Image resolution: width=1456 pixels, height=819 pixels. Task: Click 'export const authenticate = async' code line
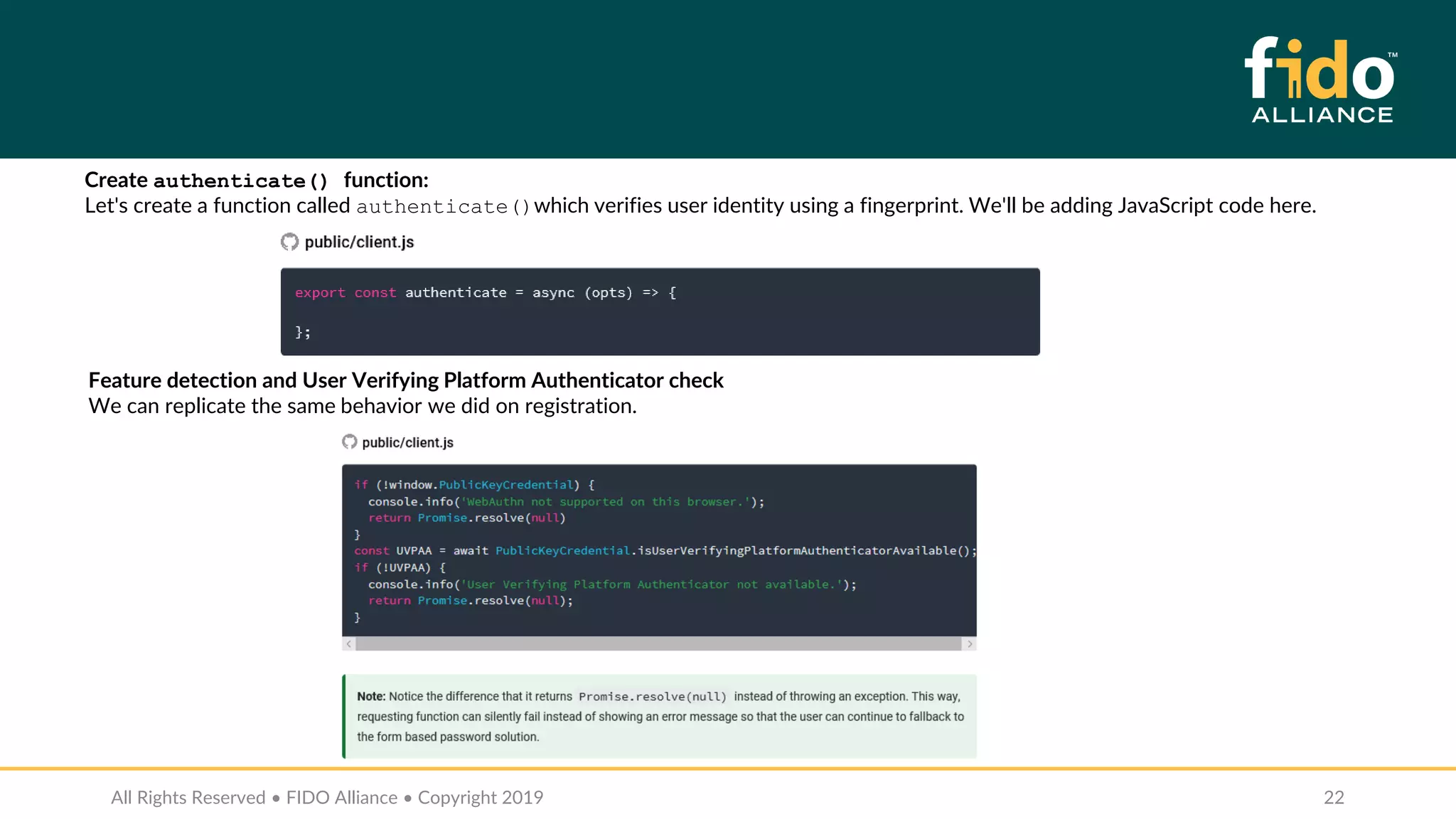(486, 293)
